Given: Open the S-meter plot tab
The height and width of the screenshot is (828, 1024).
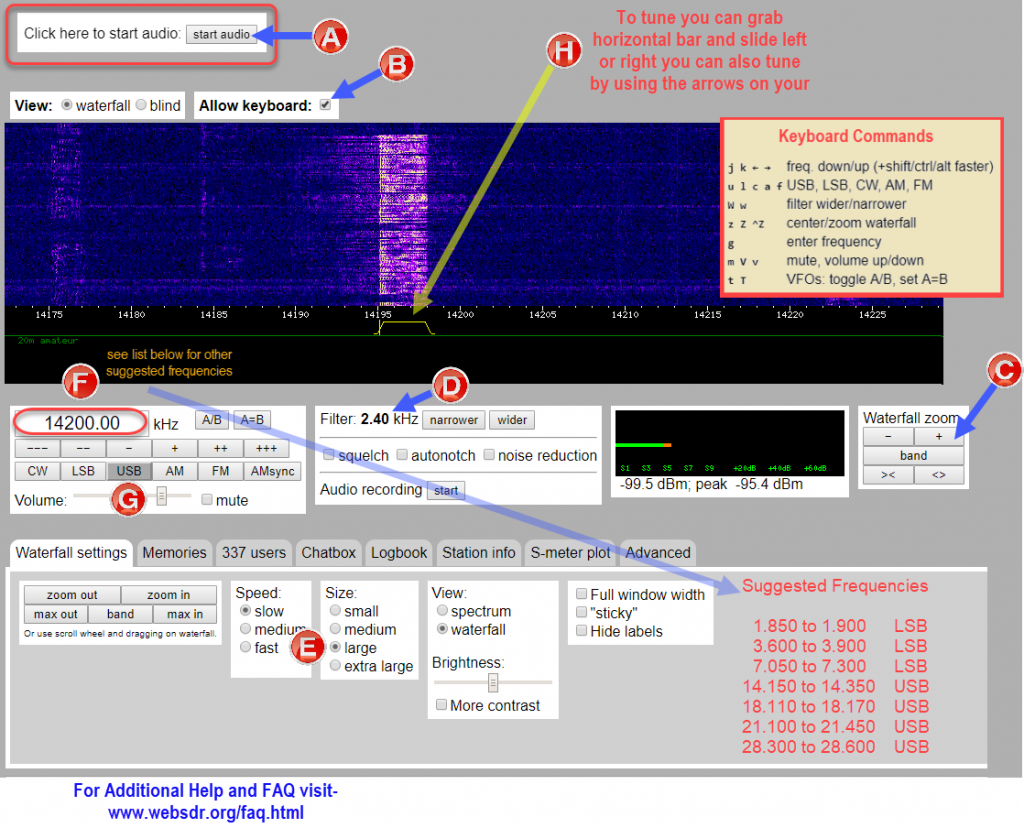Looking at the screenshot, I should [570, 553].
